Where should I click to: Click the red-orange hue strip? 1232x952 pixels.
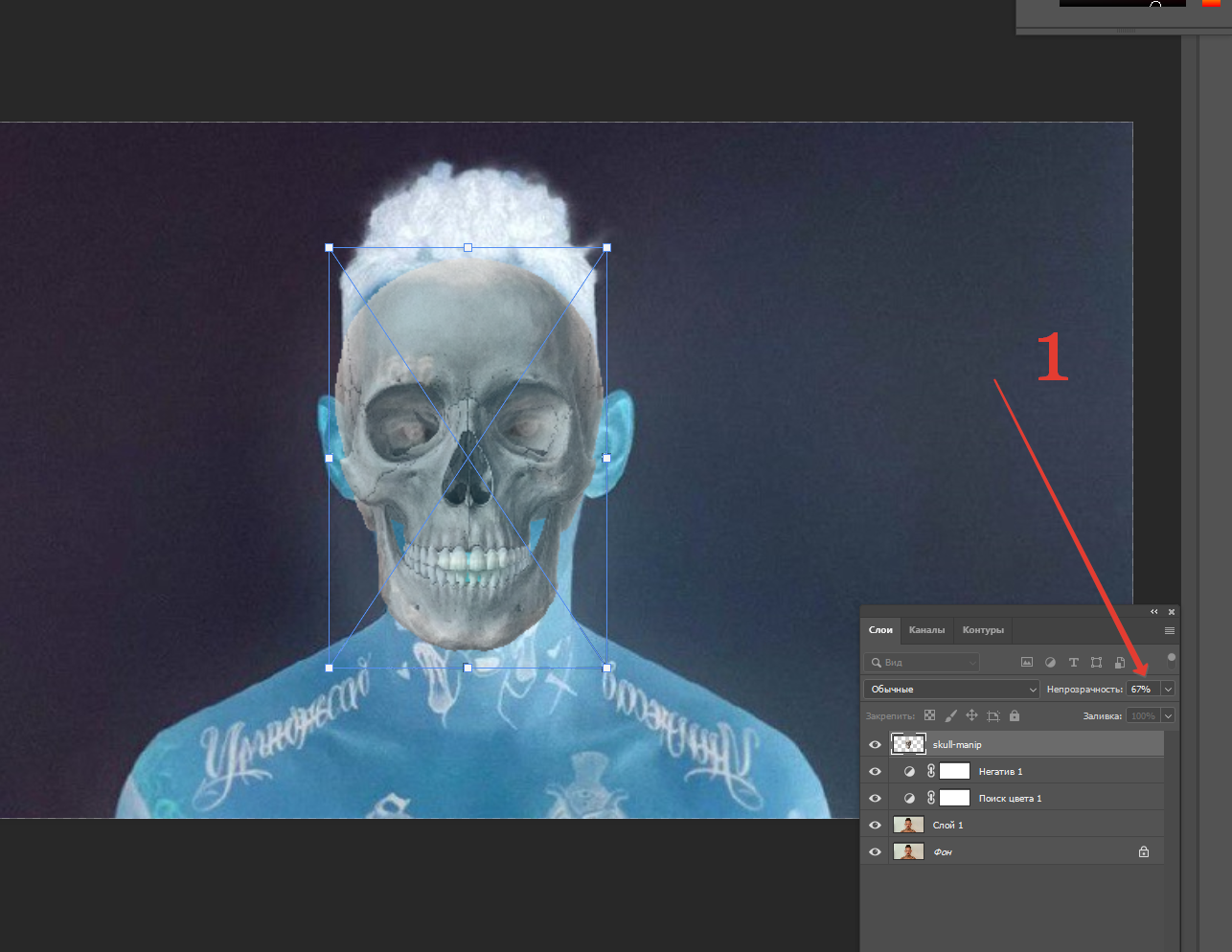(x=1211, y=4)
